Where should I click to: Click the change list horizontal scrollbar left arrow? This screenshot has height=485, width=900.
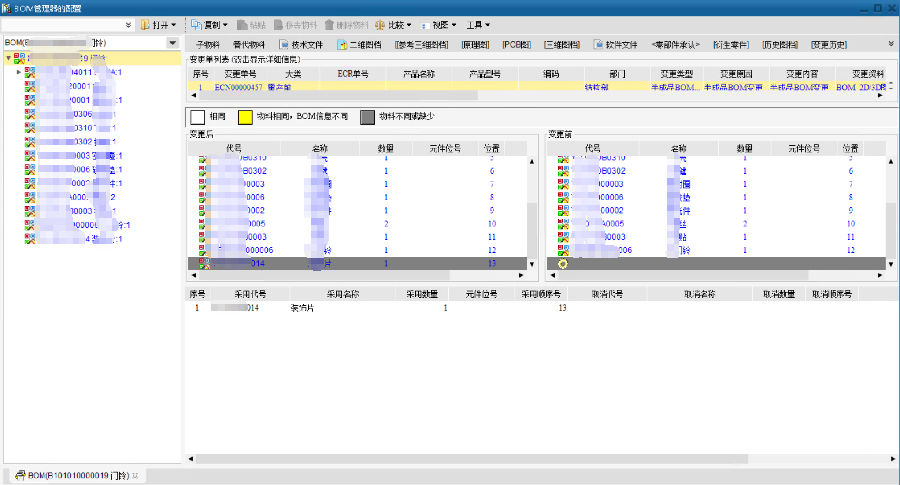click(193, 95)
